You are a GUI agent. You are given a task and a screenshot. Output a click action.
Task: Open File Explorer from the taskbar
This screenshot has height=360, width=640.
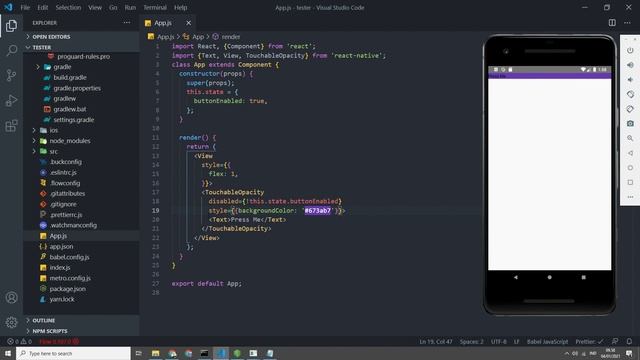coord(156,353)
